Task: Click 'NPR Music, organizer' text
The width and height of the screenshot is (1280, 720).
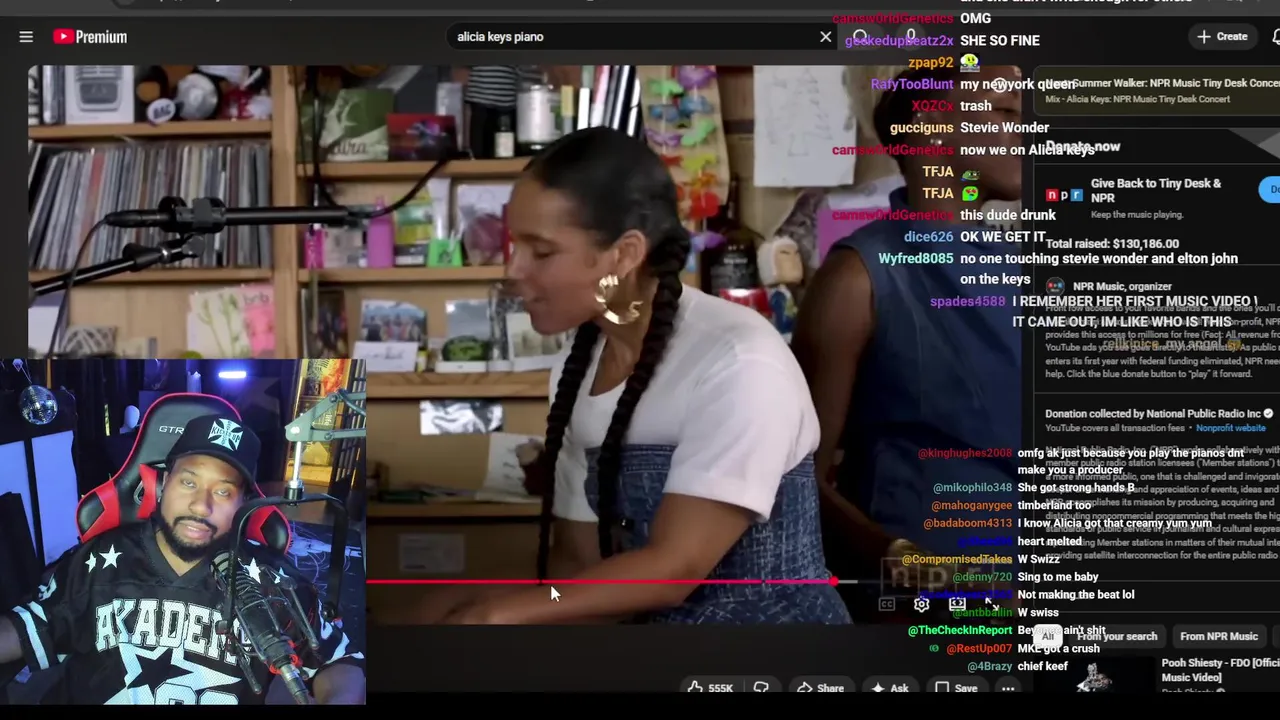Action: 1121,287
